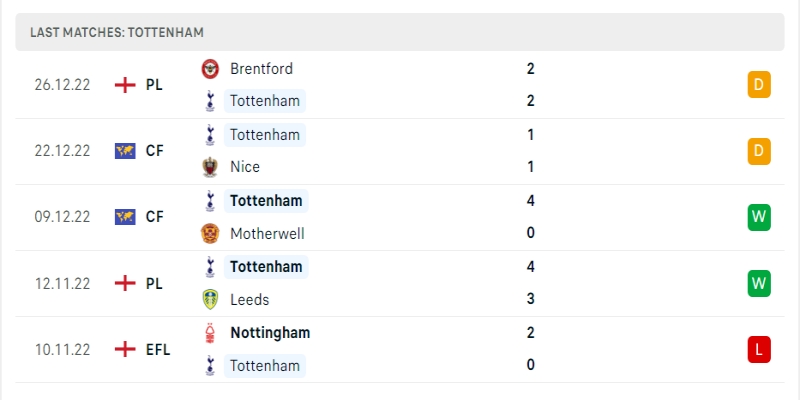Viewport: 800px width, 400px height.
Task: Click the win badge for Motherwell match
Action: [758, 217]
